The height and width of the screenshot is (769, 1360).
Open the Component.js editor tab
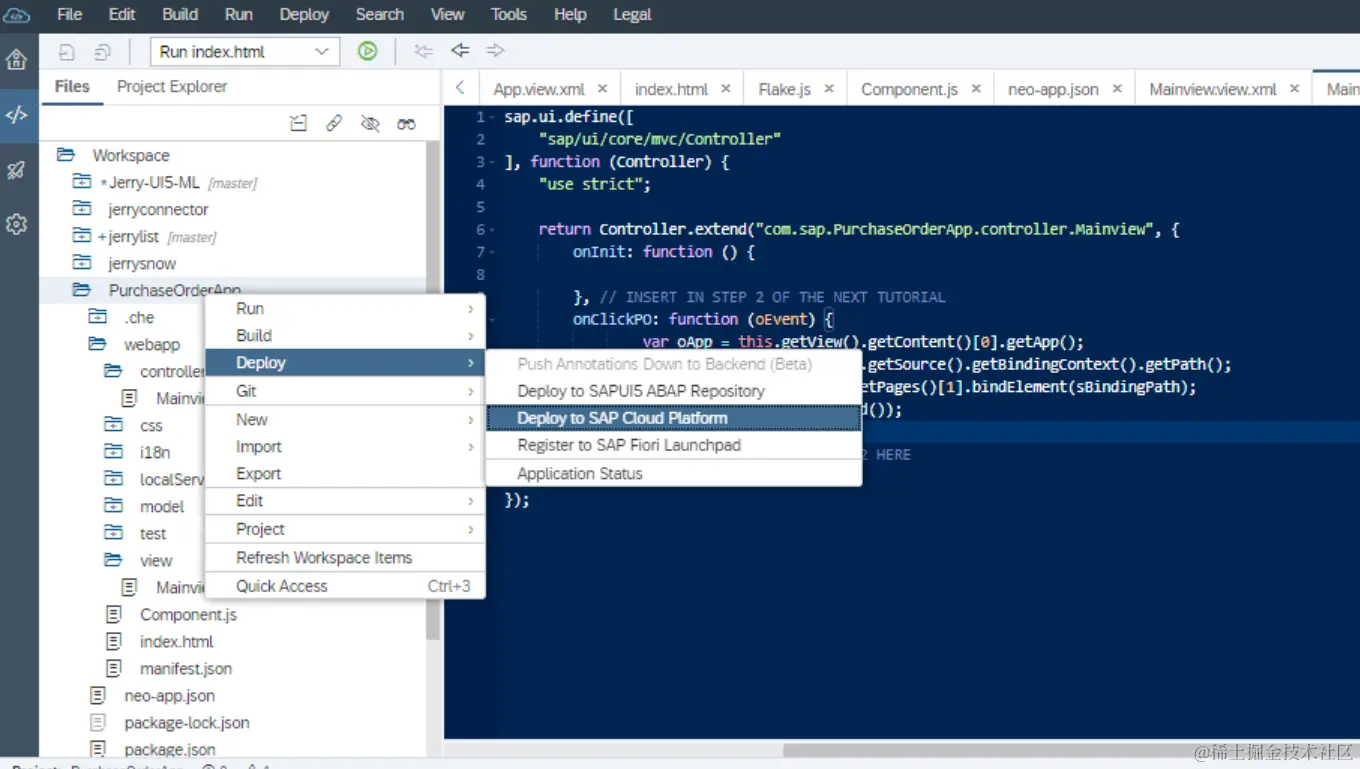pyautogui.click(x=909, y=89)
